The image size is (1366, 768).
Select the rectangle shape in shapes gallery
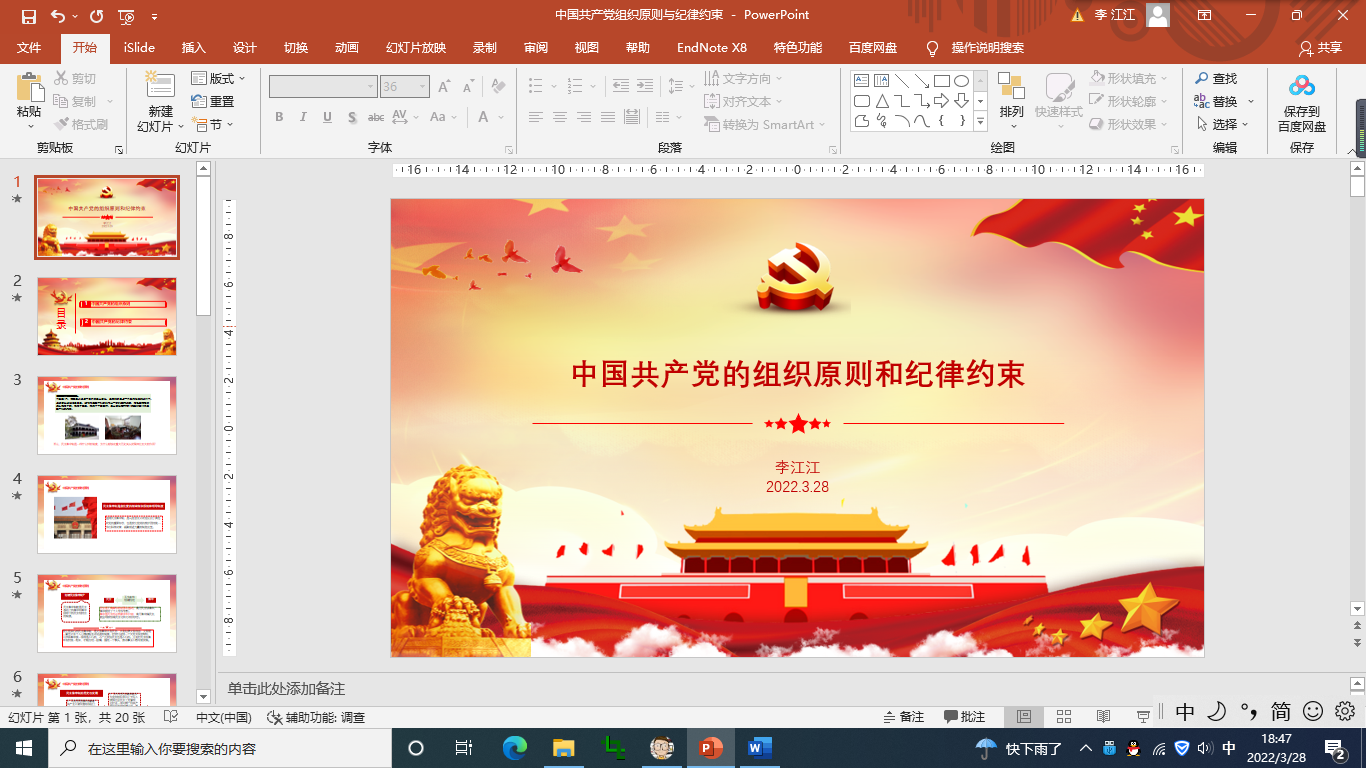941,81
